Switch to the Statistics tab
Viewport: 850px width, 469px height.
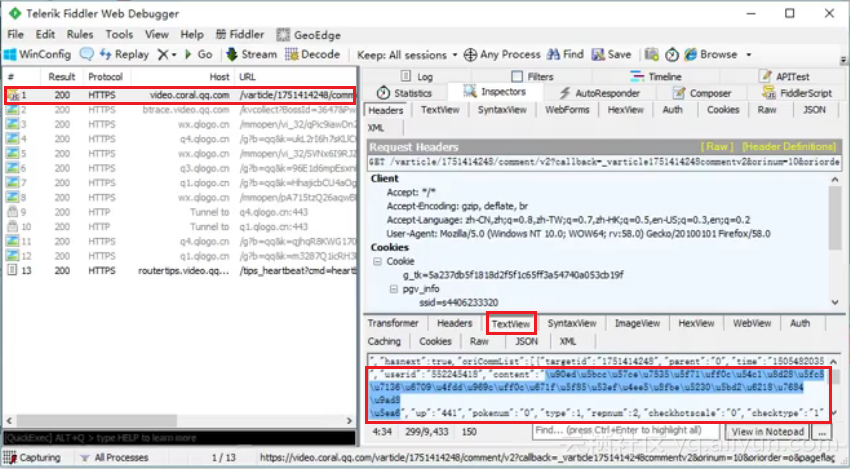click(404, 93)
